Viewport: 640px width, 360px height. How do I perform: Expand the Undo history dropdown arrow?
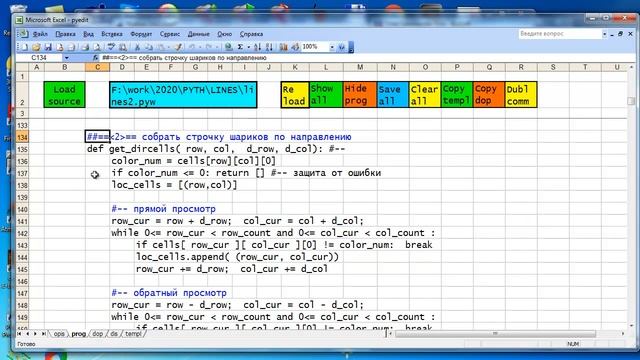tap(200, 47)
